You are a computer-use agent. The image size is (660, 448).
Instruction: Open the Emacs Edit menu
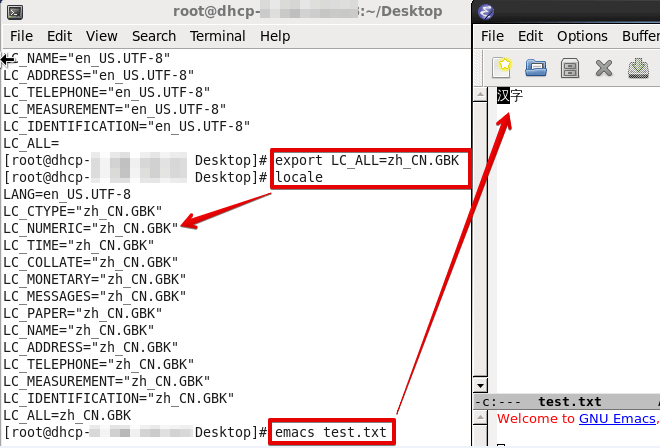530,36
